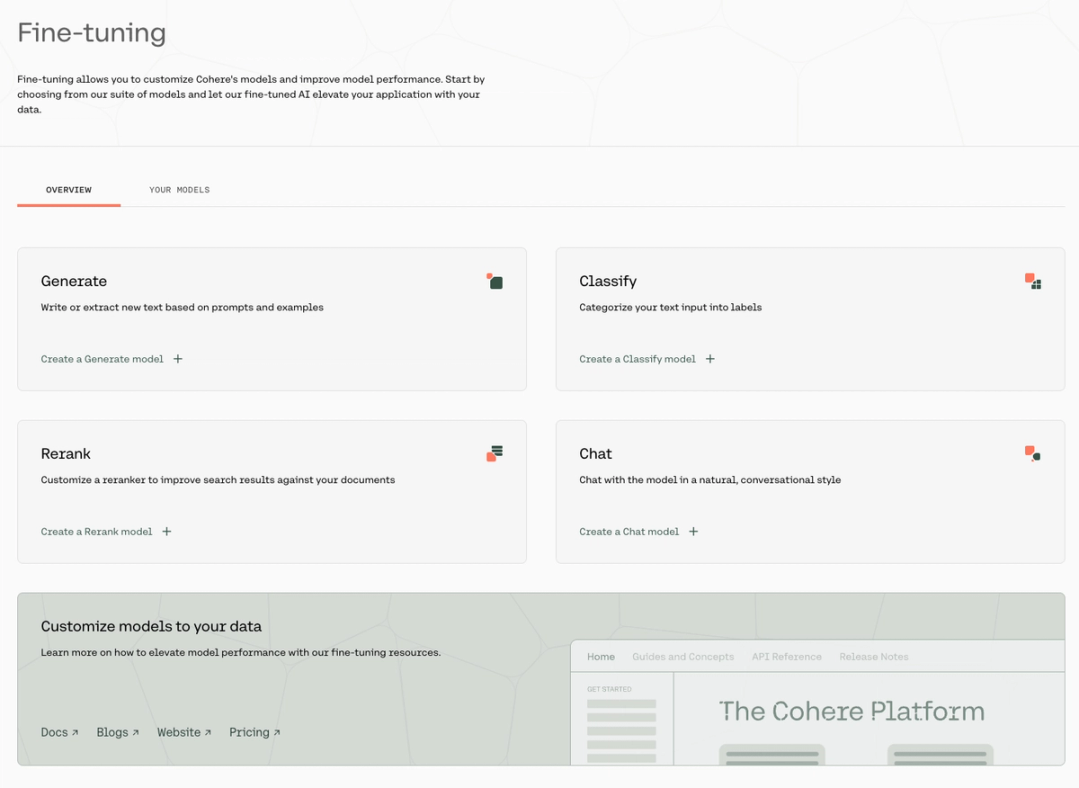Click plus icon beside Create a Chat model

click(693, 532)
